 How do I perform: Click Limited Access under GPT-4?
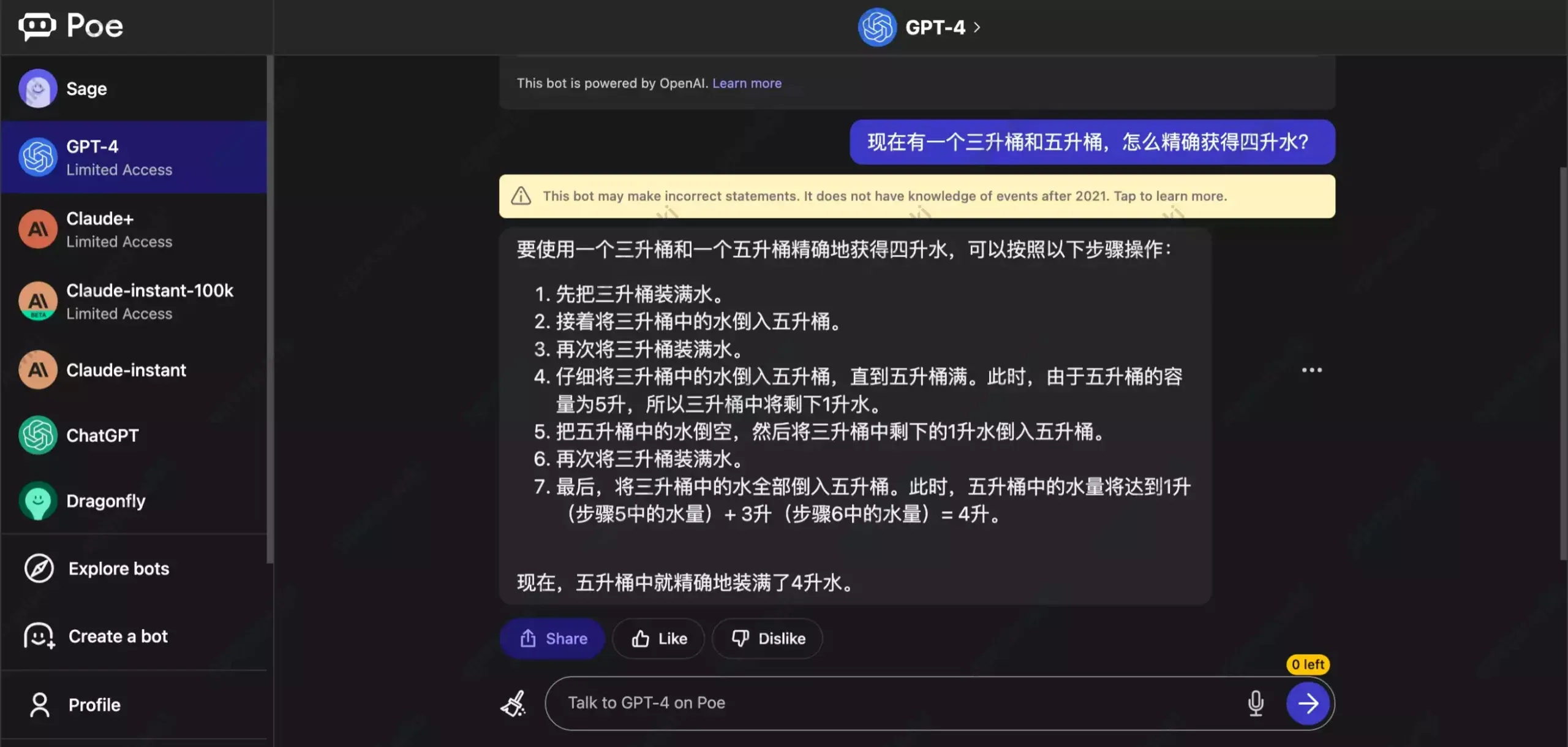[119, 170]
